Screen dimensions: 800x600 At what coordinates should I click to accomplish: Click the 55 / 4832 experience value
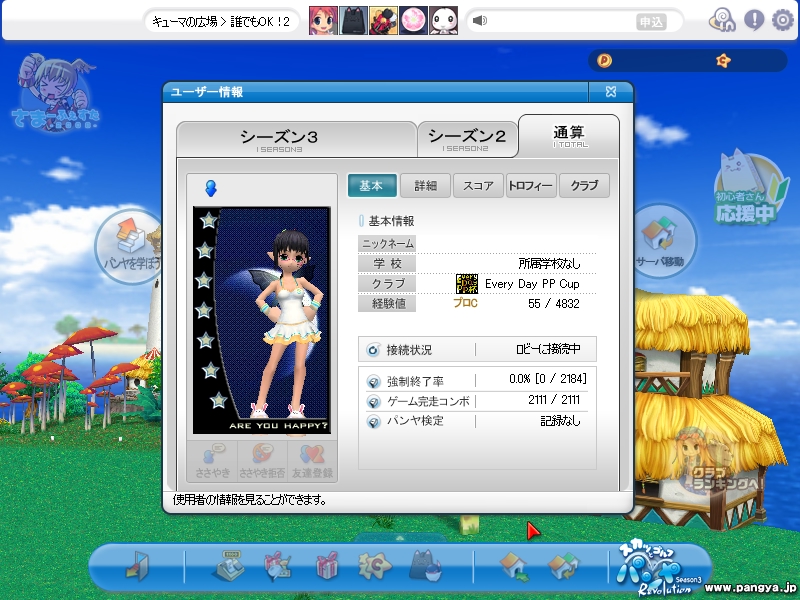(554, 304)
